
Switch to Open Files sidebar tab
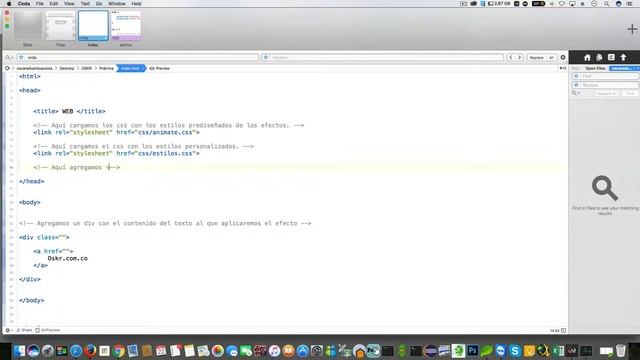(x=595, y=68)
